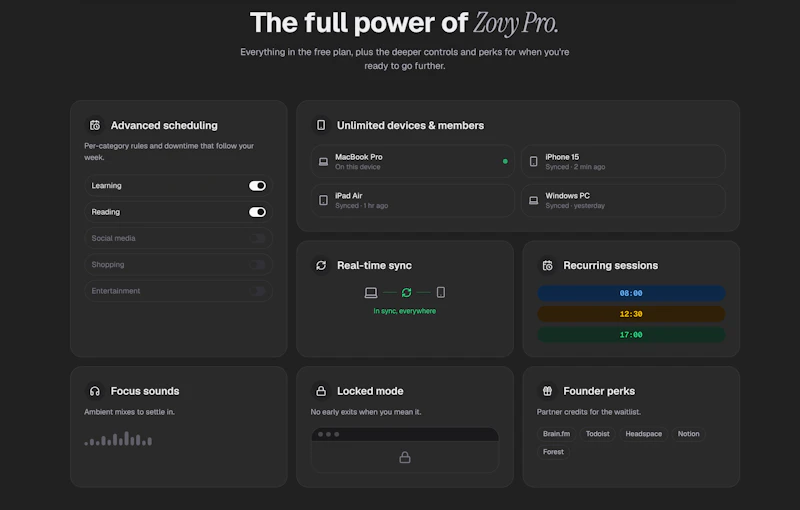Image resolution: width=800 pixels, height=510 pixels.
Task: Click the 'Unlimited devices & members' heading
Action: [x=410, y=125]
